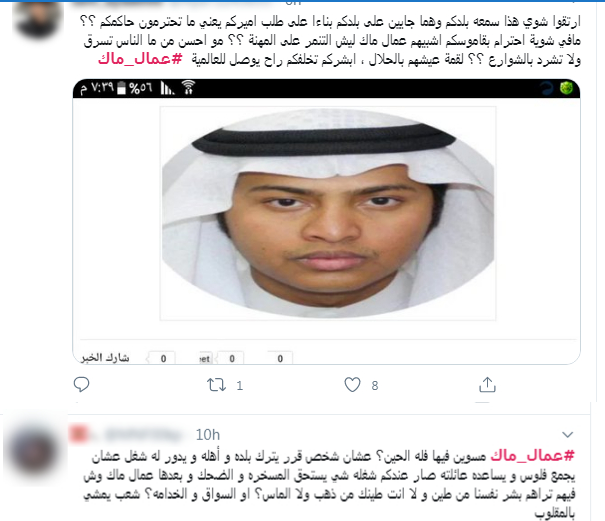Open the second tweet author's blurred avatar
The height and width of the screenshot is (521, 605).
[35, 452]
